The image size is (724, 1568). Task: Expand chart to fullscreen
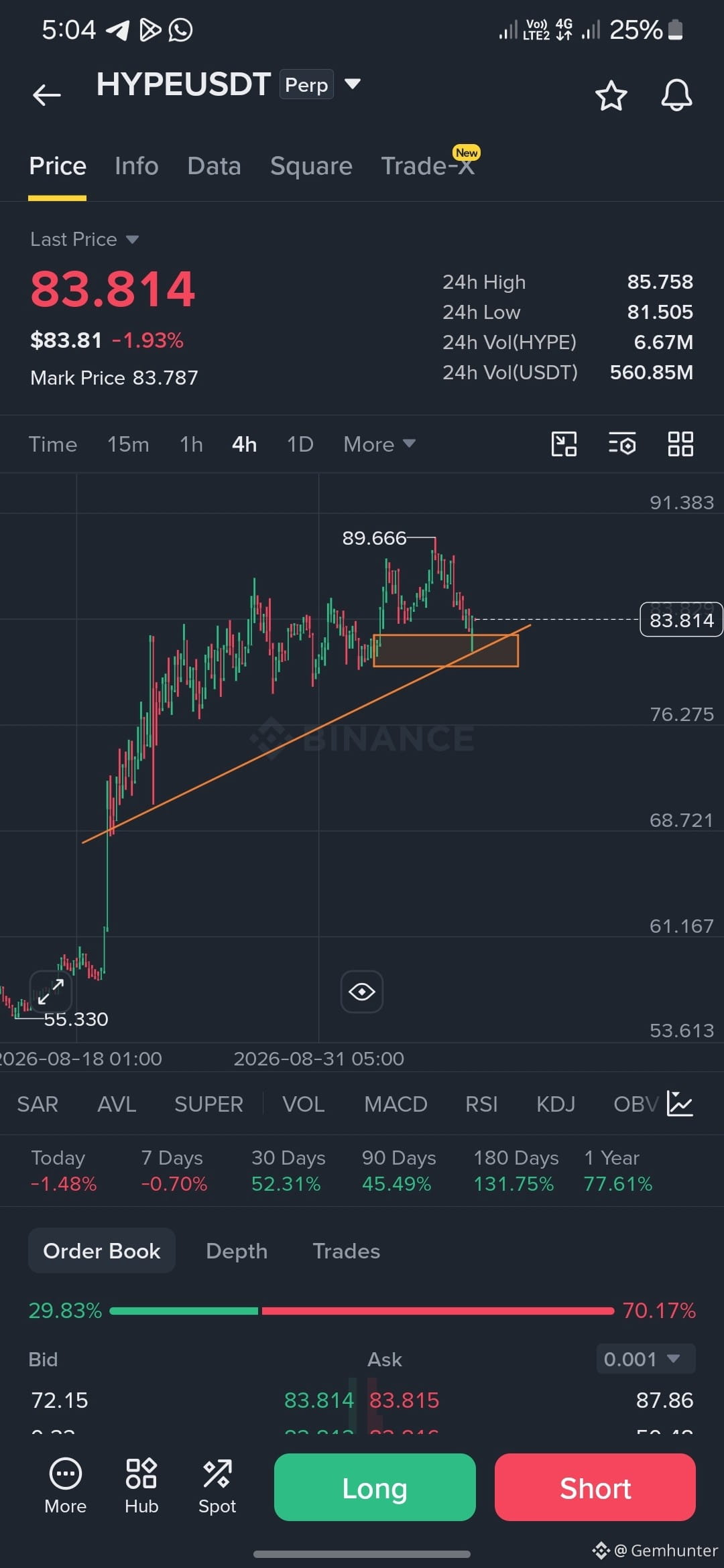tap(51, 991)
